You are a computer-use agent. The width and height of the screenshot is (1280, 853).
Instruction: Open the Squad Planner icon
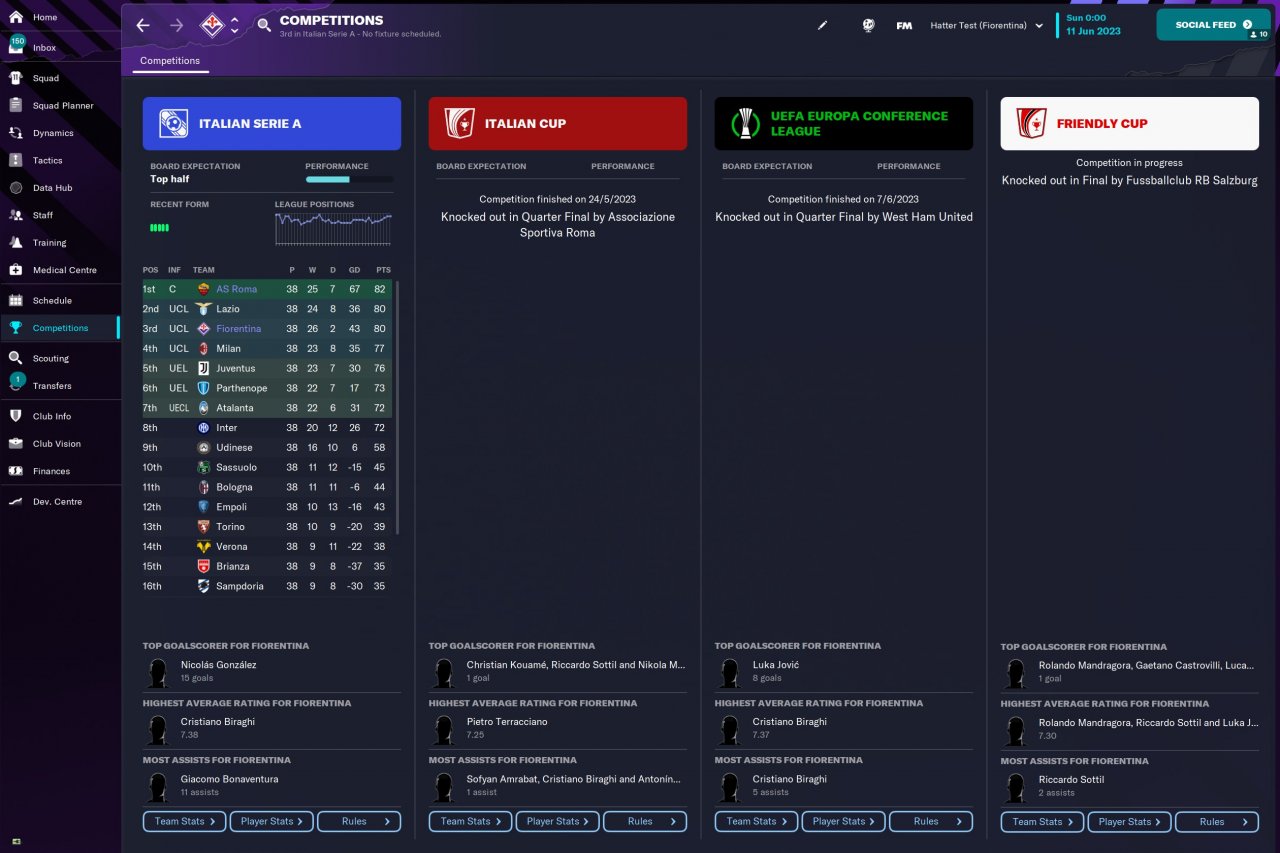point(16,105)
